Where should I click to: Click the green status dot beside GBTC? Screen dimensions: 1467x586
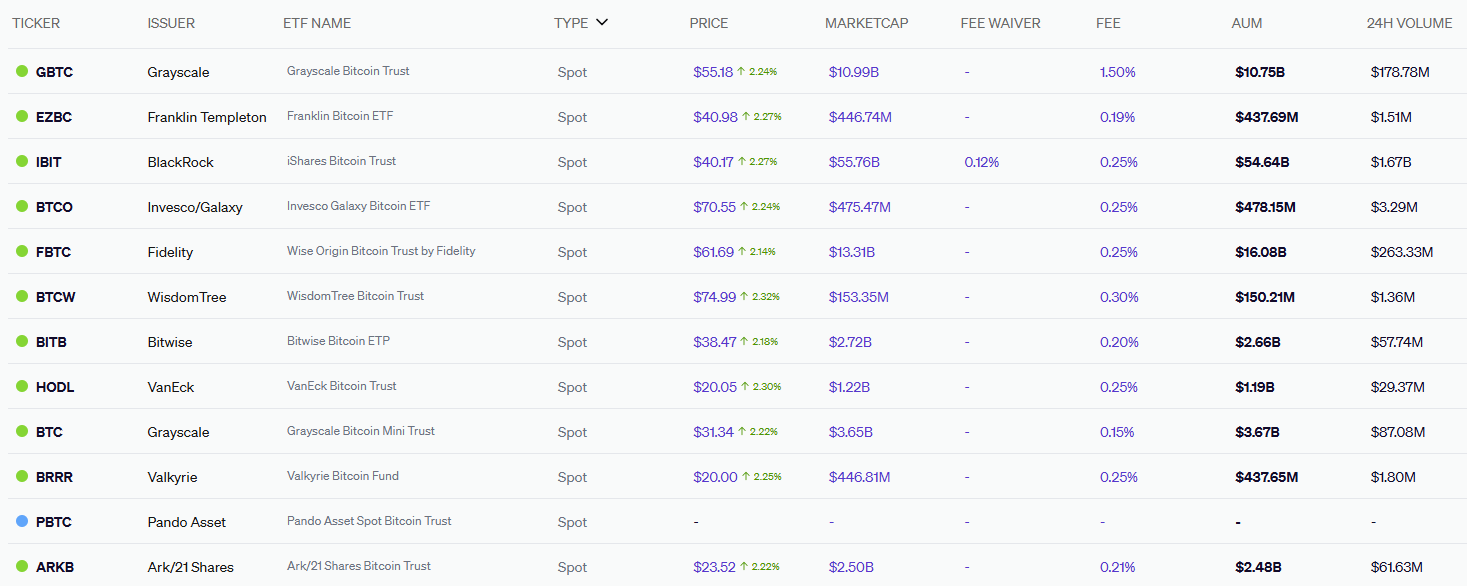tap(22, 72)
